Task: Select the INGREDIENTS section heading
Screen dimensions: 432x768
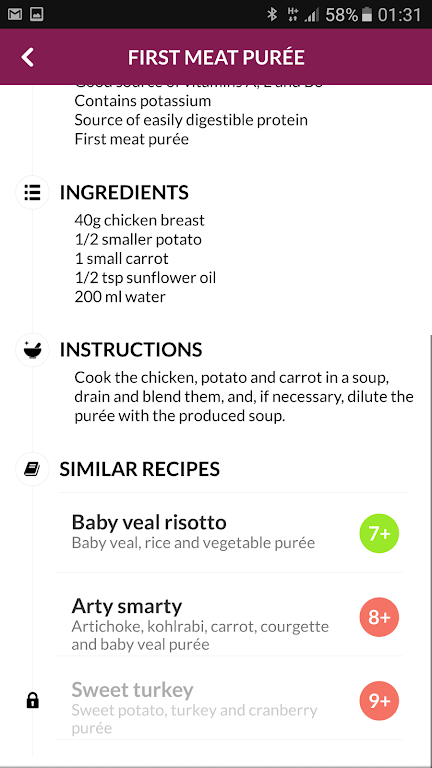Action: click(x=124, y=192)
